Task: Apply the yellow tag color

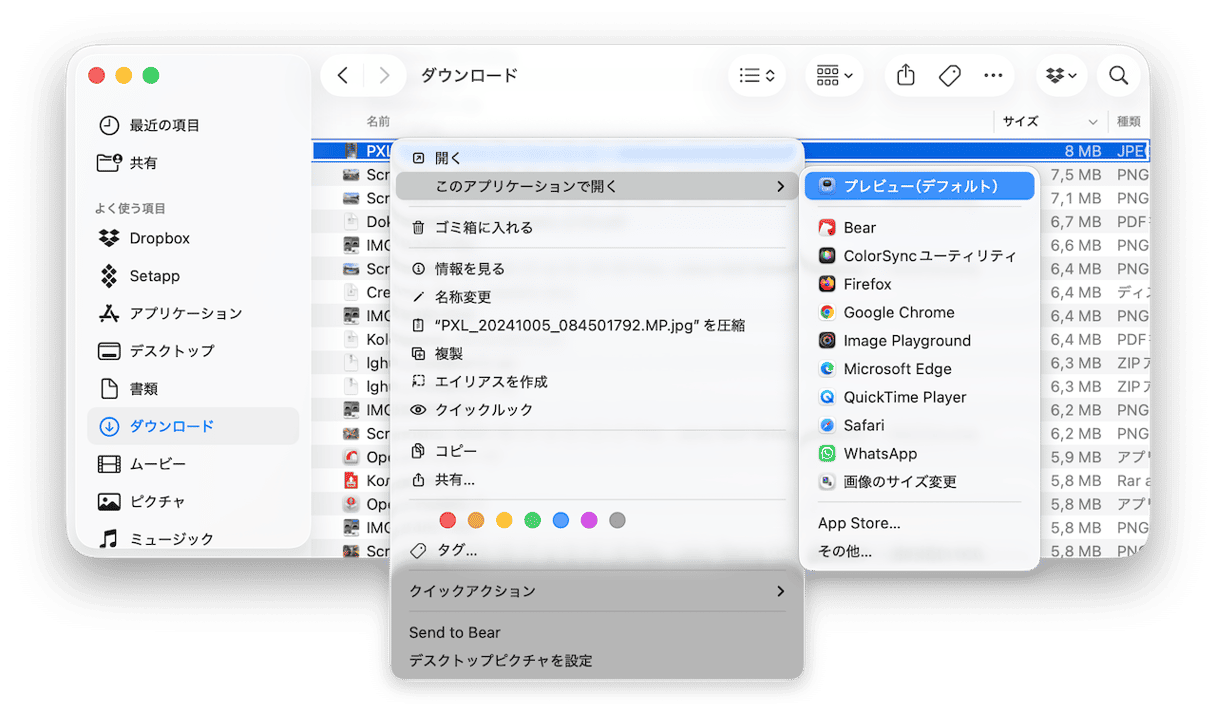Action: [x=504, y=520]
